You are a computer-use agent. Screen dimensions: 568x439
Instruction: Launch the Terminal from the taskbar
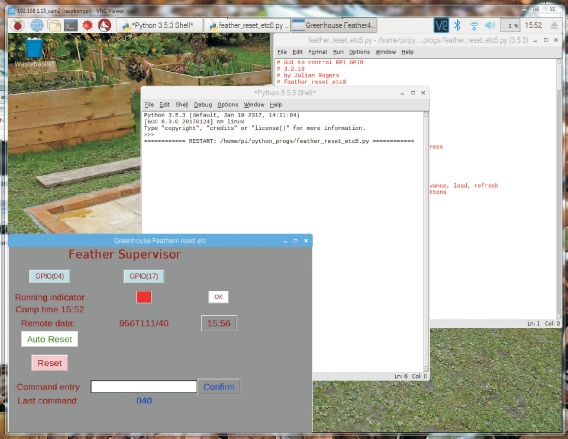click(x=71, y=25)
